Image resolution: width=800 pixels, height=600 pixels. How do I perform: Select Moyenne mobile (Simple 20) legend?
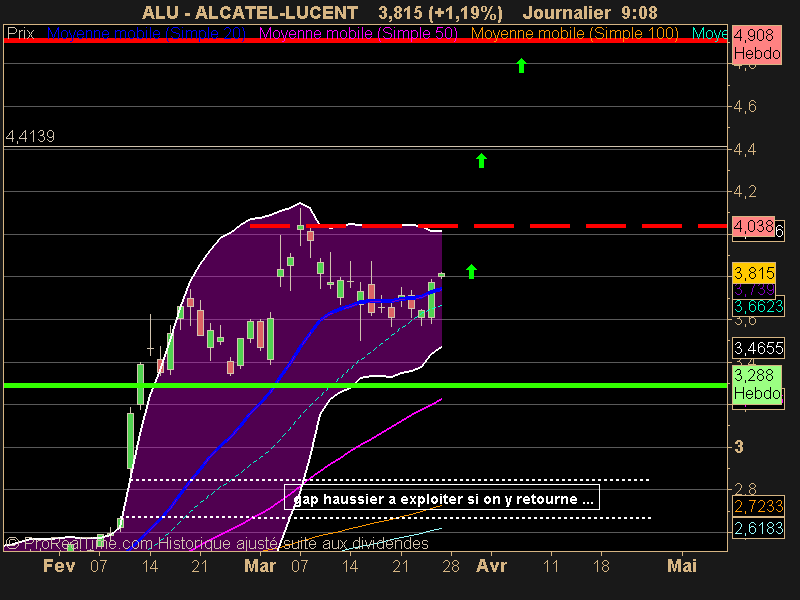coord(146,33)
